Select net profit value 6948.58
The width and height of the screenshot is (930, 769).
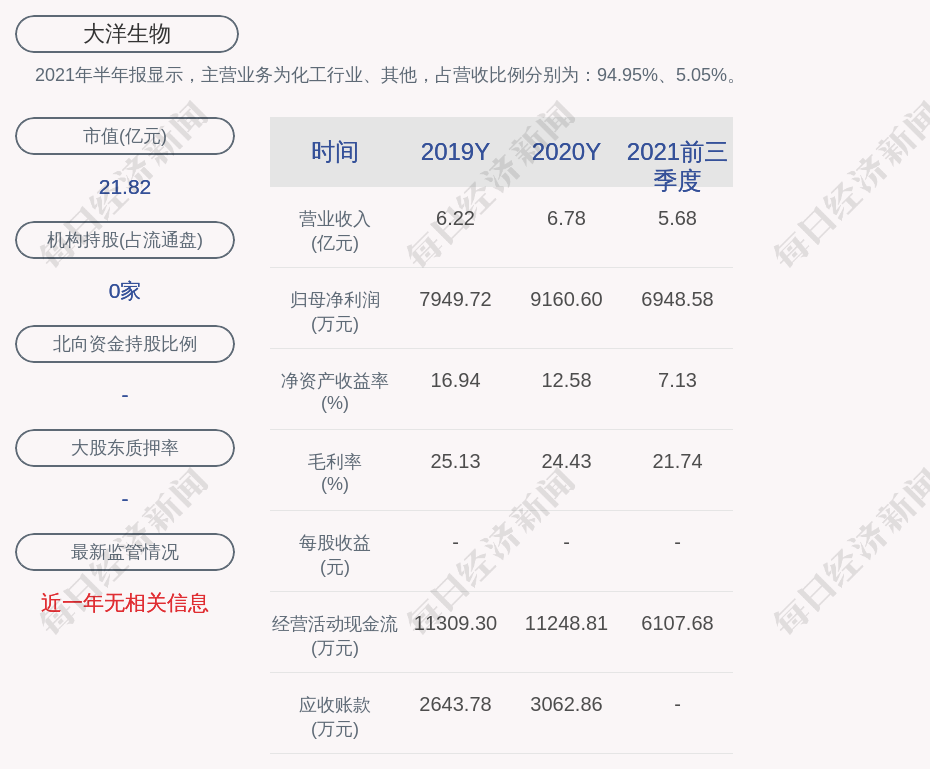pos(677,299)
